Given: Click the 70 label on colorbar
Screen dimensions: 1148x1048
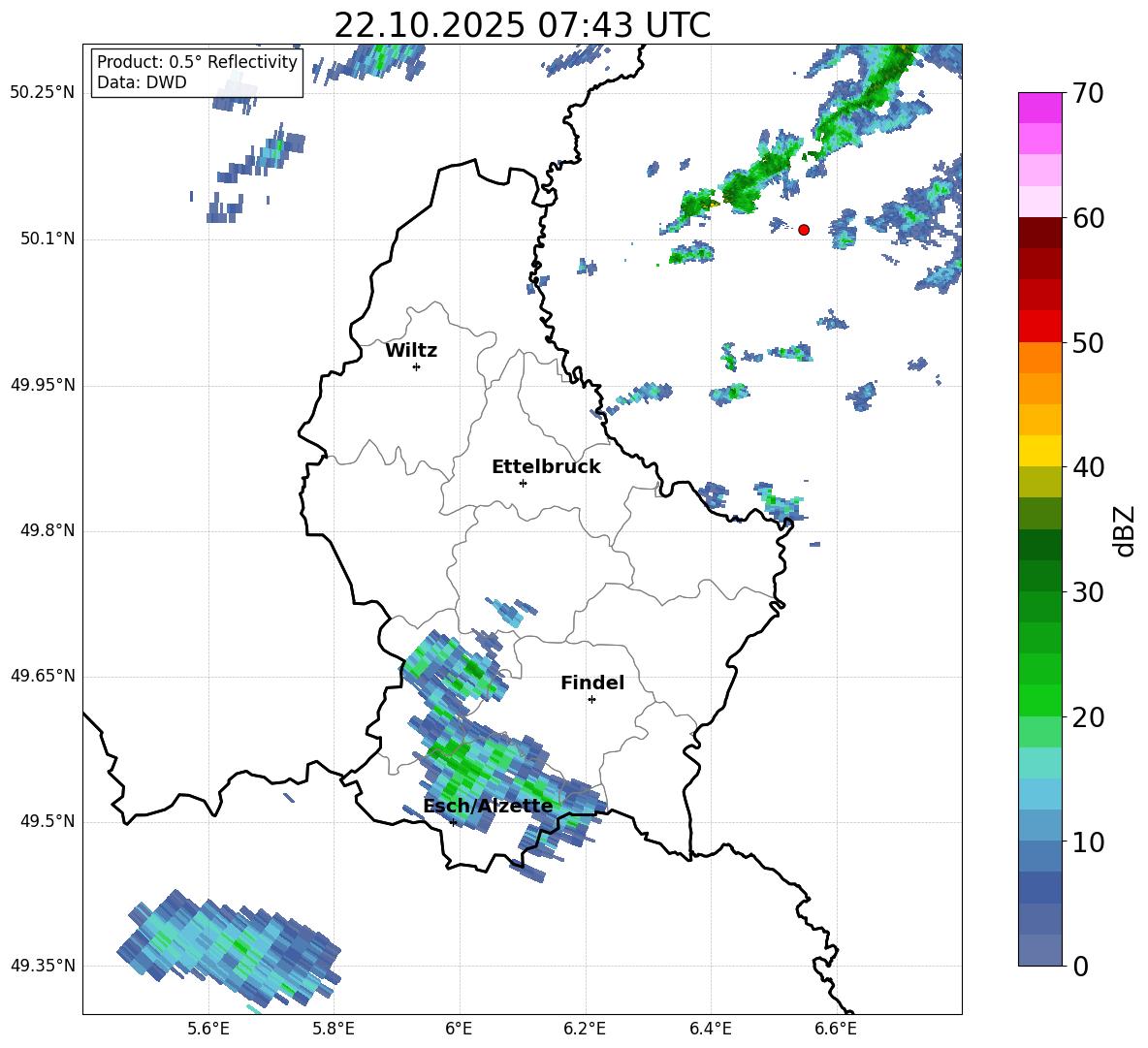Looking at the screenshot, I should click(x=1088, y=94).
